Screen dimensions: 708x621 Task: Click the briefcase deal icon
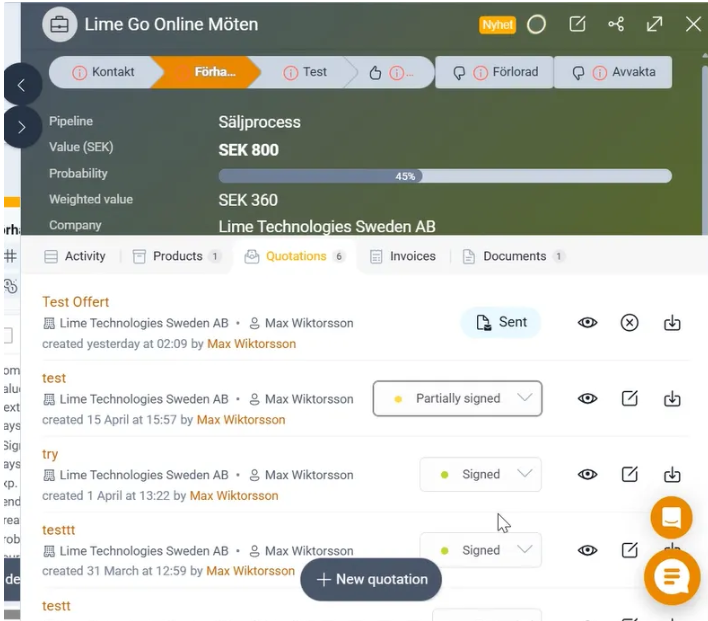pos(60,24)
